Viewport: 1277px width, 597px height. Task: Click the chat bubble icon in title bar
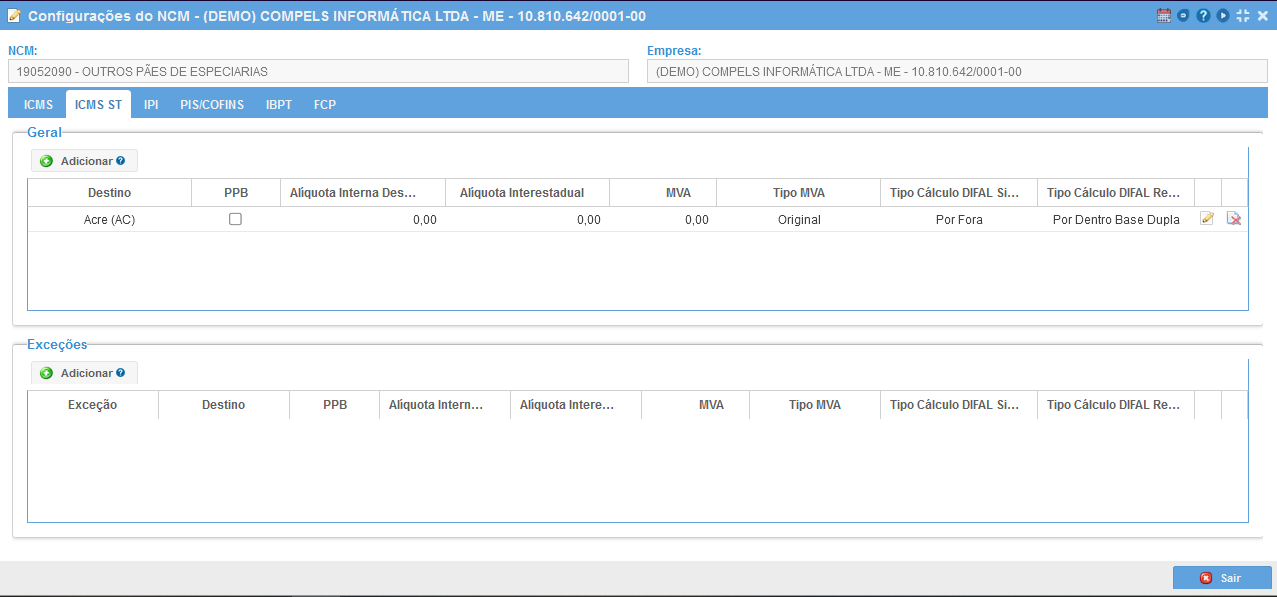[x=1183, y=16]
